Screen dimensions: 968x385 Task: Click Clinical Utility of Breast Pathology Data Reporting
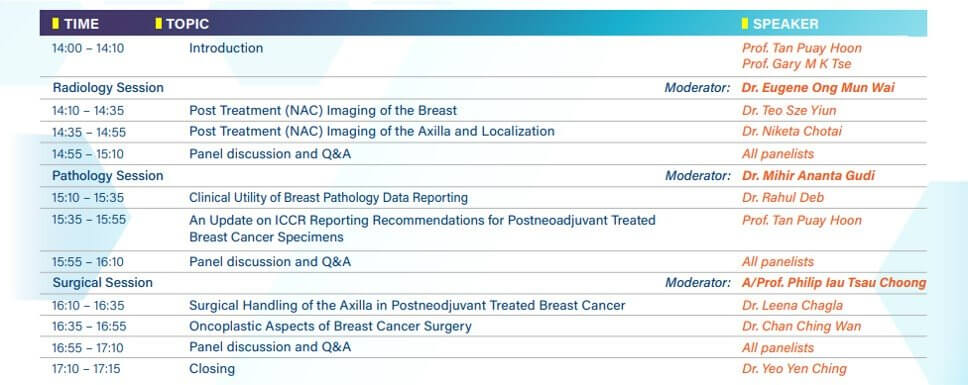tap(328, 198)
